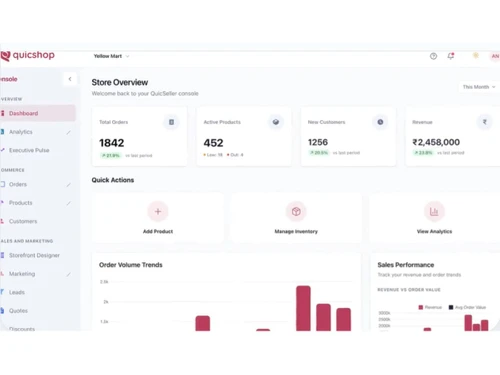
Task: Open Quotes in the sidebar
Action: click(x=18, y=311)
